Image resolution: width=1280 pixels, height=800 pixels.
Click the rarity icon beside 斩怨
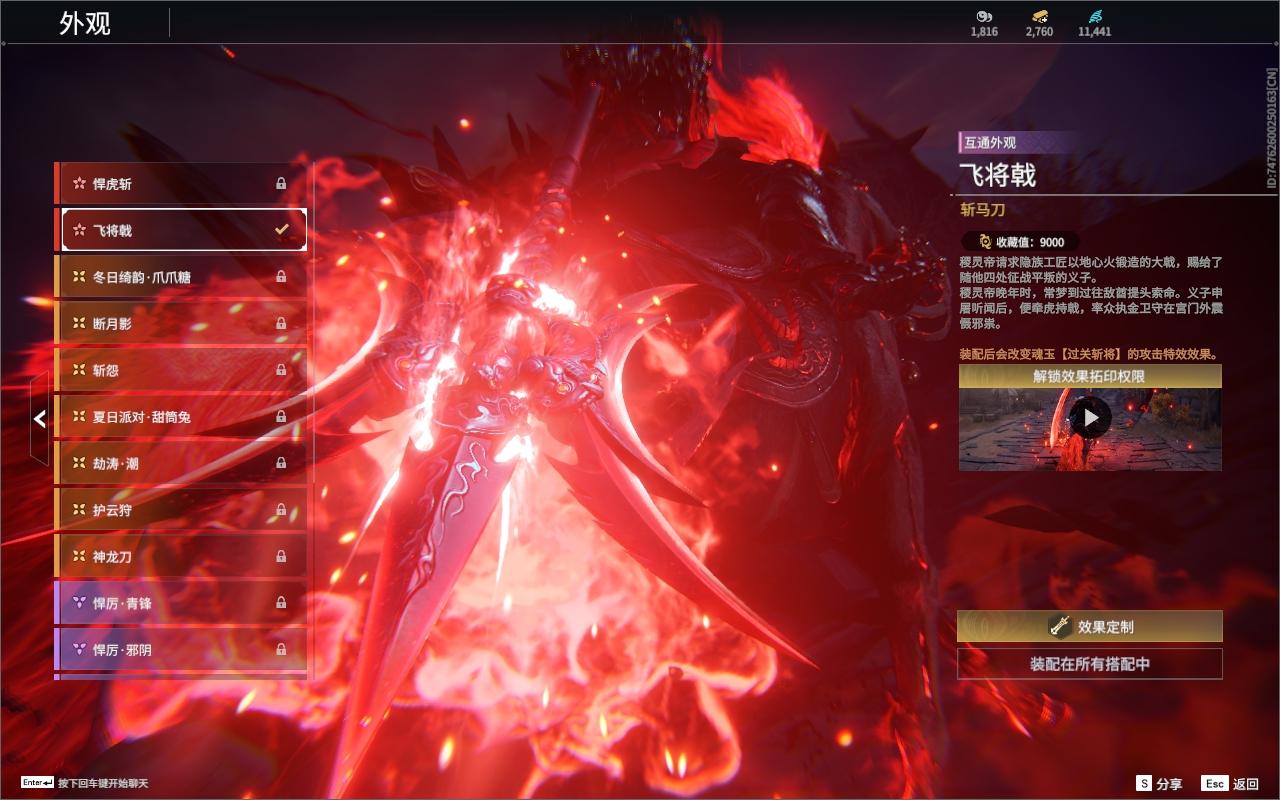[x=79, y=370]
